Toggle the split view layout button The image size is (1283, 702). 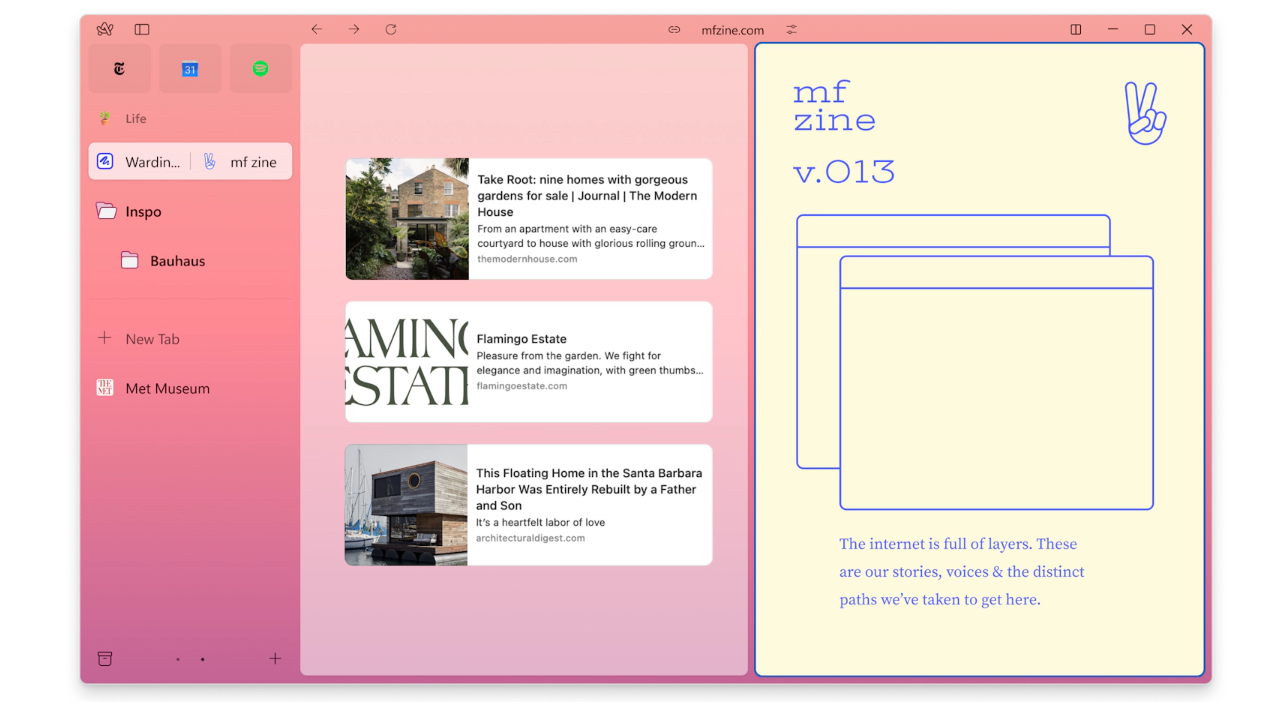1076,30
